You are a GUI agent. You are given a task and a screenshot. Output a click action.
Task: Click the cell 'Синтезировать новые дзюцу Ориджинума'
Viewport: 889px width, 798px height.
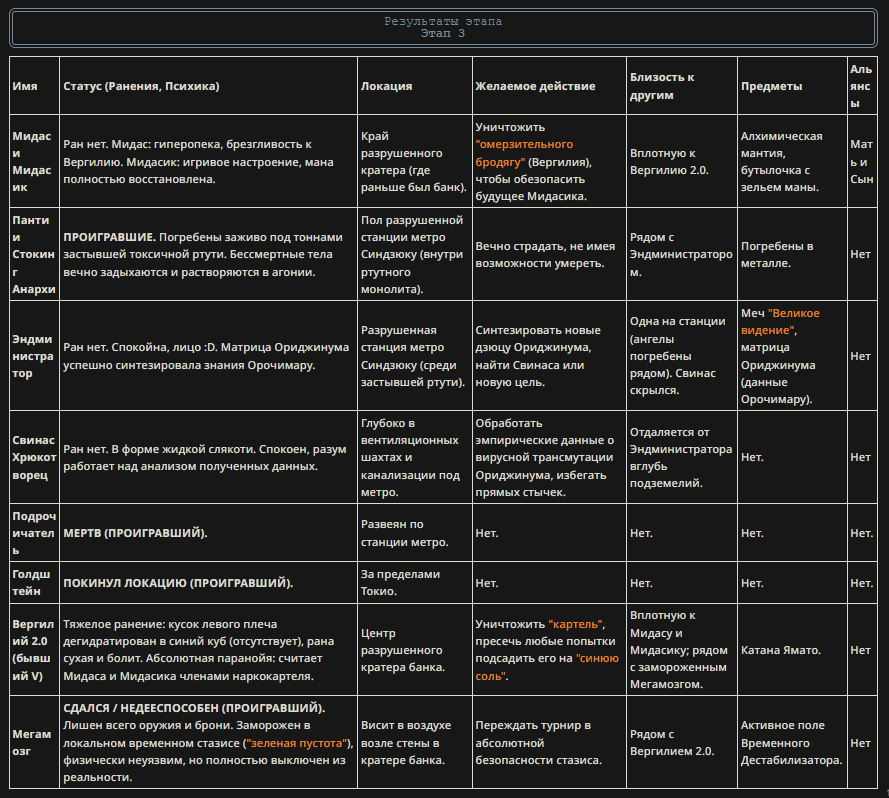[x=549, y=356]
